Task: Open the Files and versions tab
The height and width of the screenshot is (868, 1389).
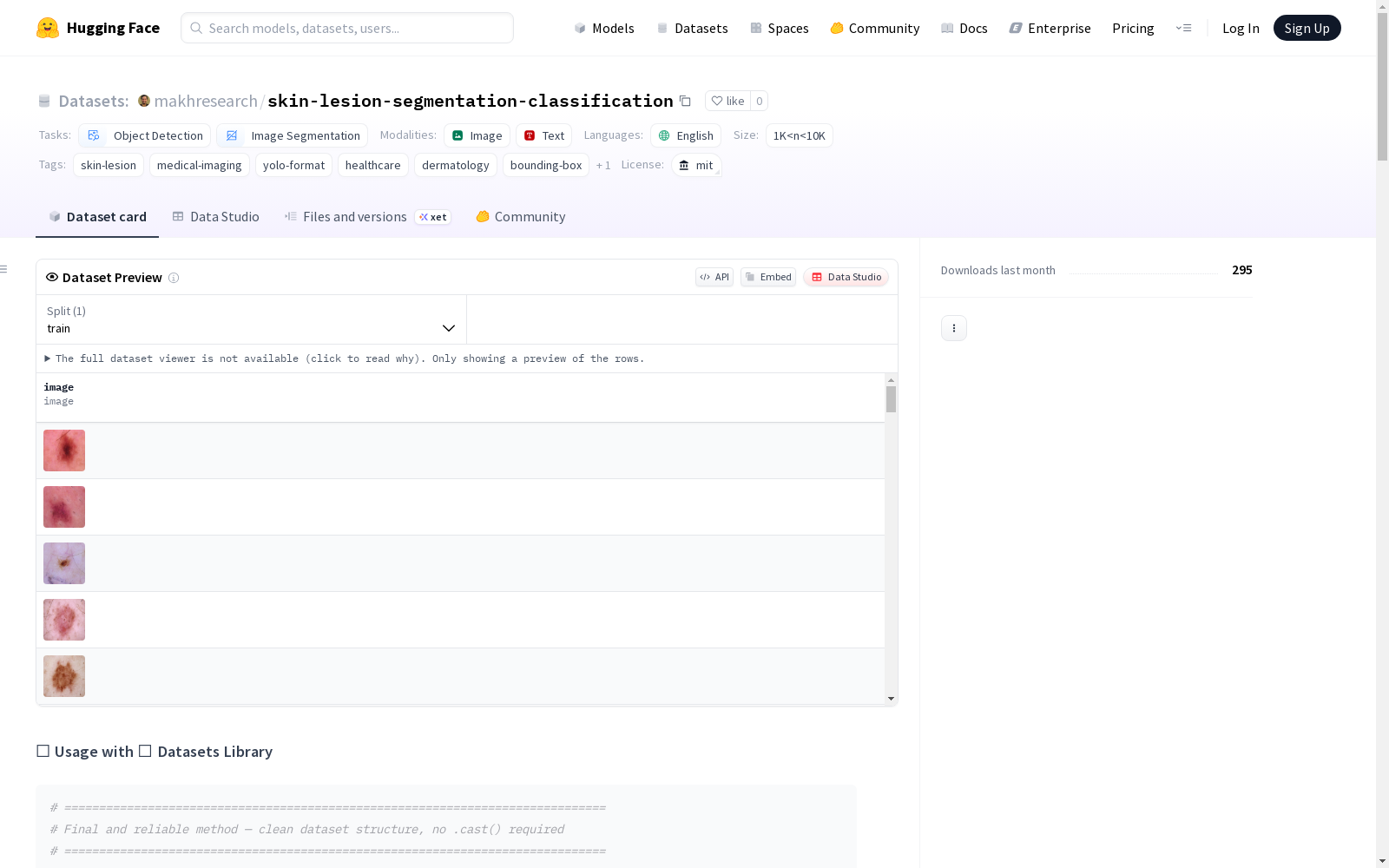Action: tap(367, 217)
